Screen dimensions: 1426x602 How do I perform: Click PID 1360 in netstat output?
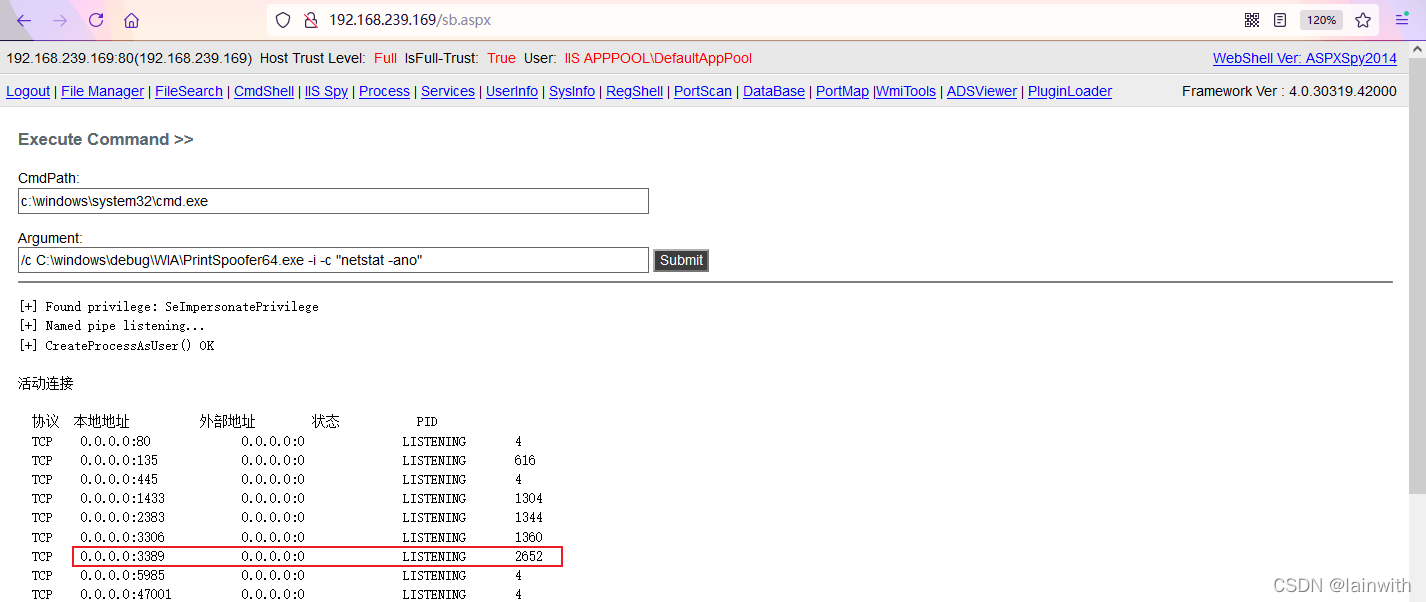coord(529,537)
